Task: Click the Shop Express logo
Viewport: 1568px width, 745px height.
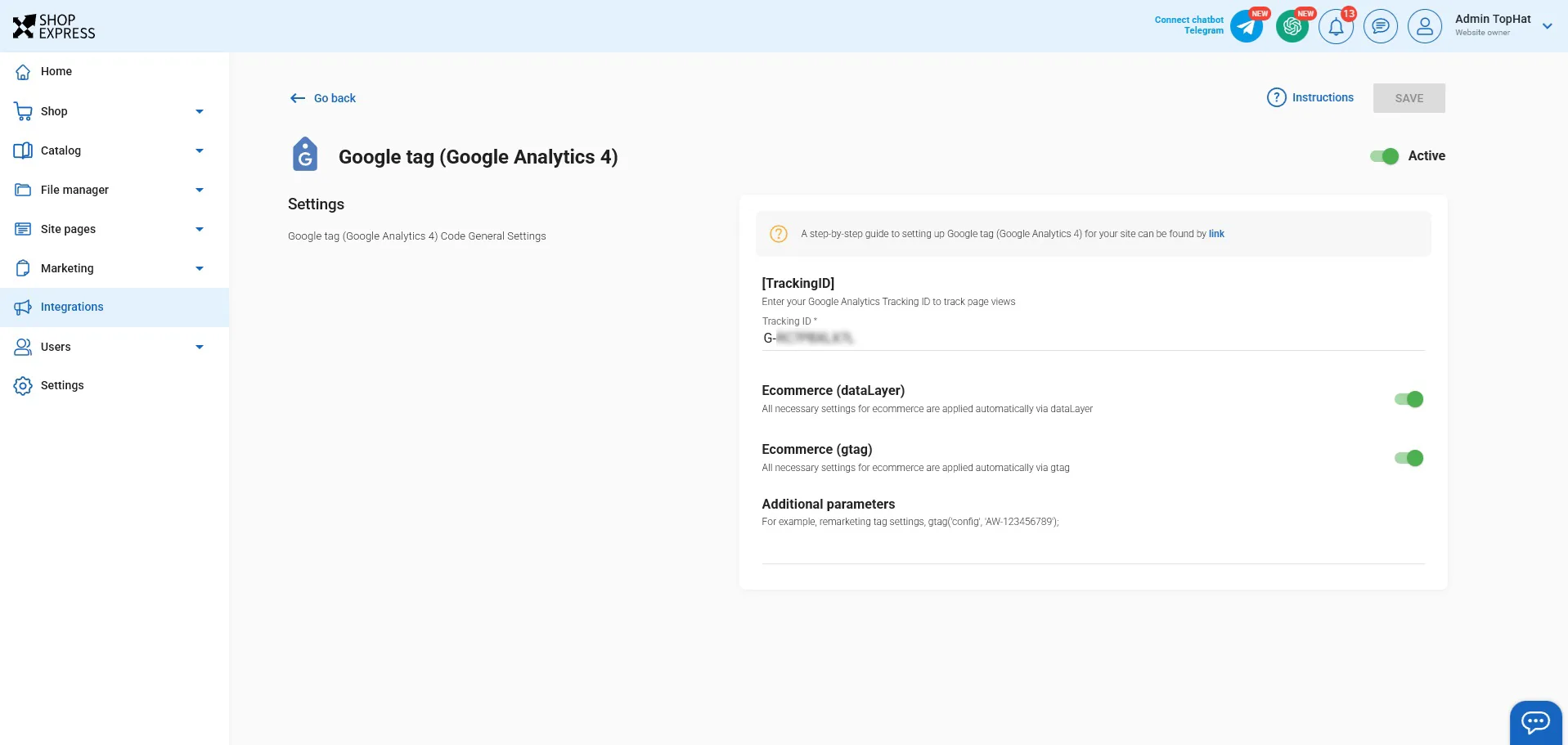Action: pos(54,26)
